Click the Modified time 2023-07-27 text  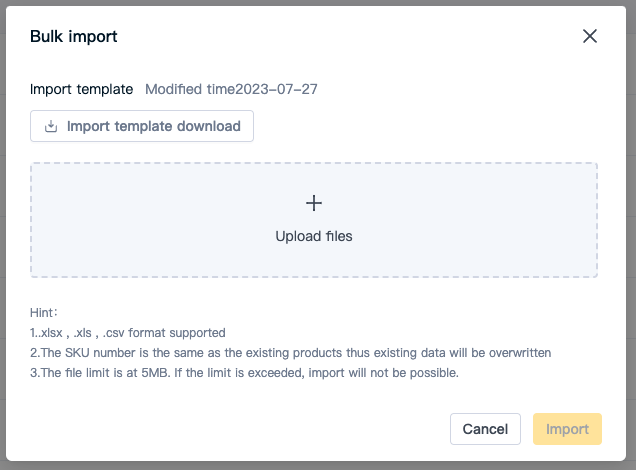click(231, 89)
